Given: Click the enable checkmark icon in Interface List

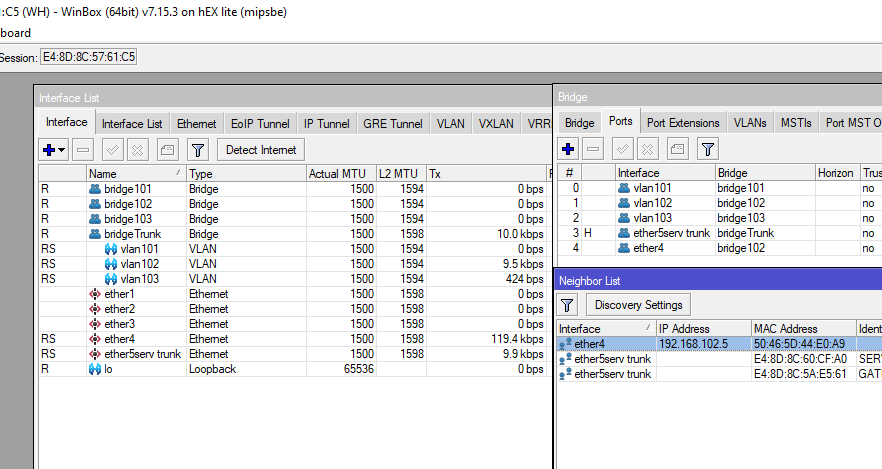Looking at the screenshot, I should point(112,150).
